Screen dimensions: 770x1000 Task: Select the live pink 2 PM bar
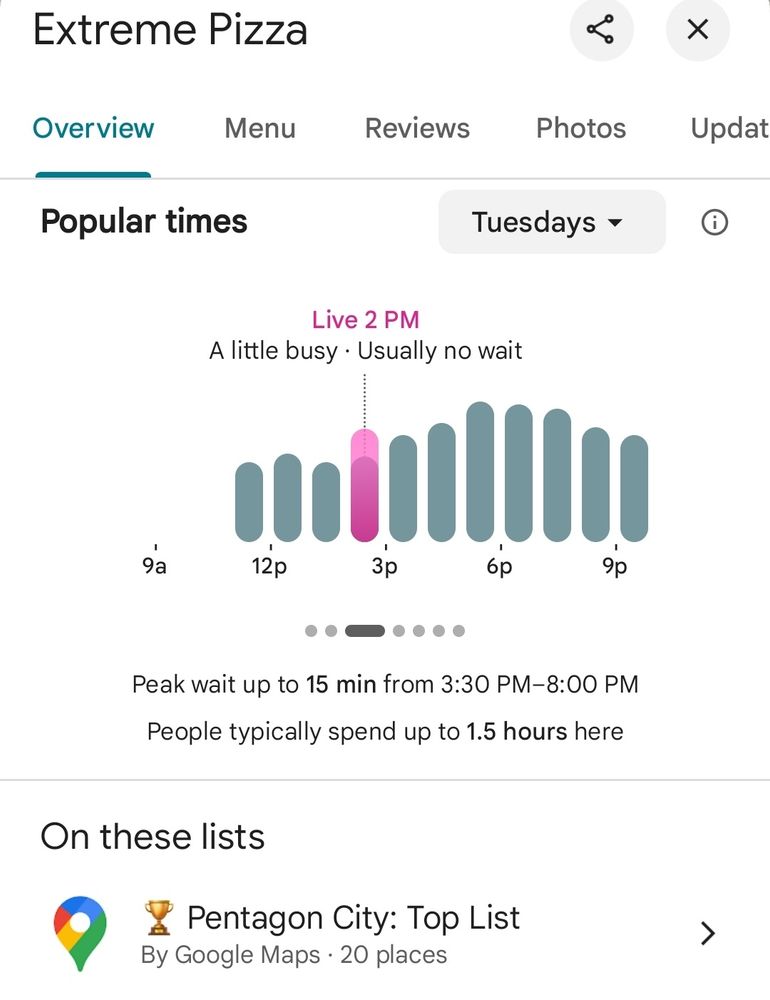point(365,485)
